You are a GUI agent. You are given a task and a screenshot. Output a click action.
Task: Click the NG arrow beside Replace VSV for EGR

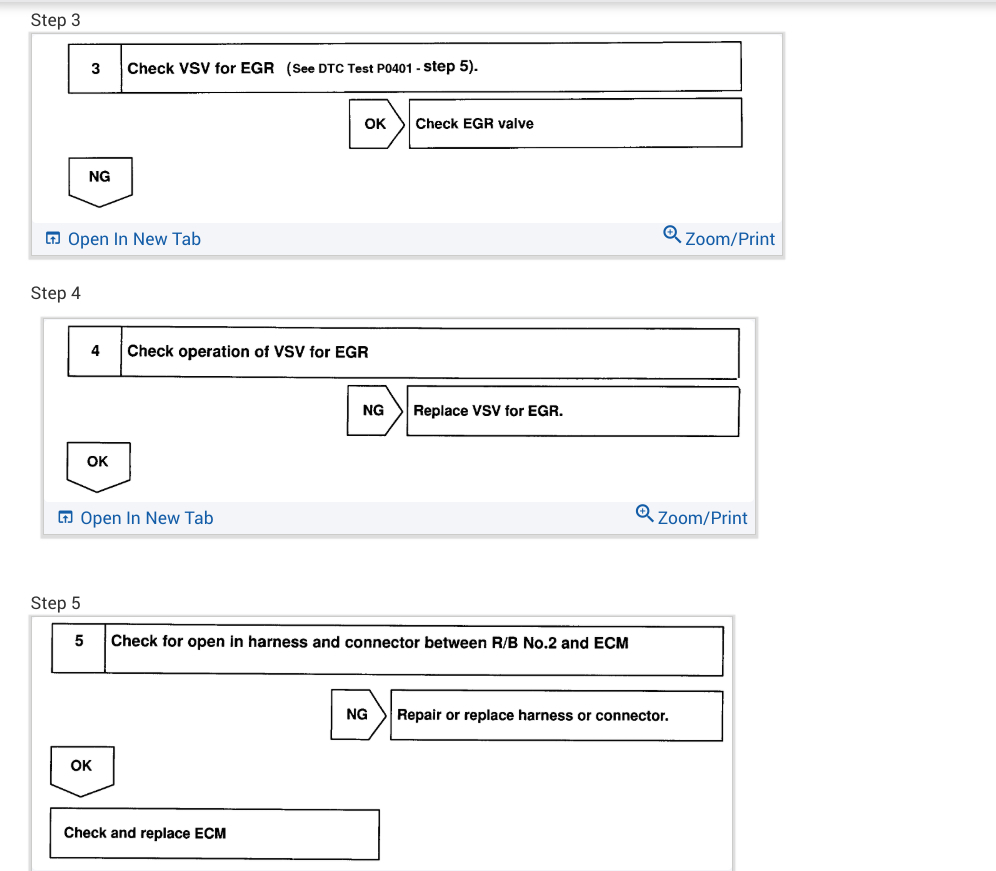(375, 411)
